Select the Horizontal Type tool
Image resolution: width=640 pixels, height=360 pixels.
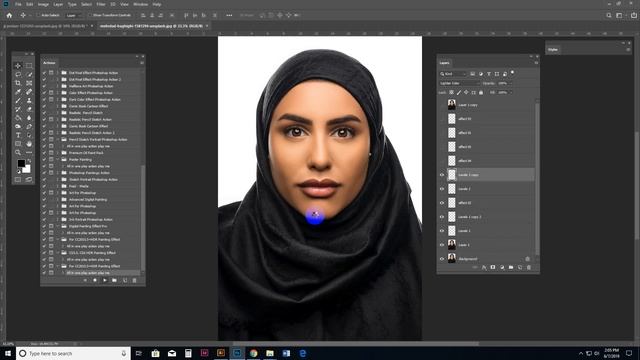click(x=18, y=135)
